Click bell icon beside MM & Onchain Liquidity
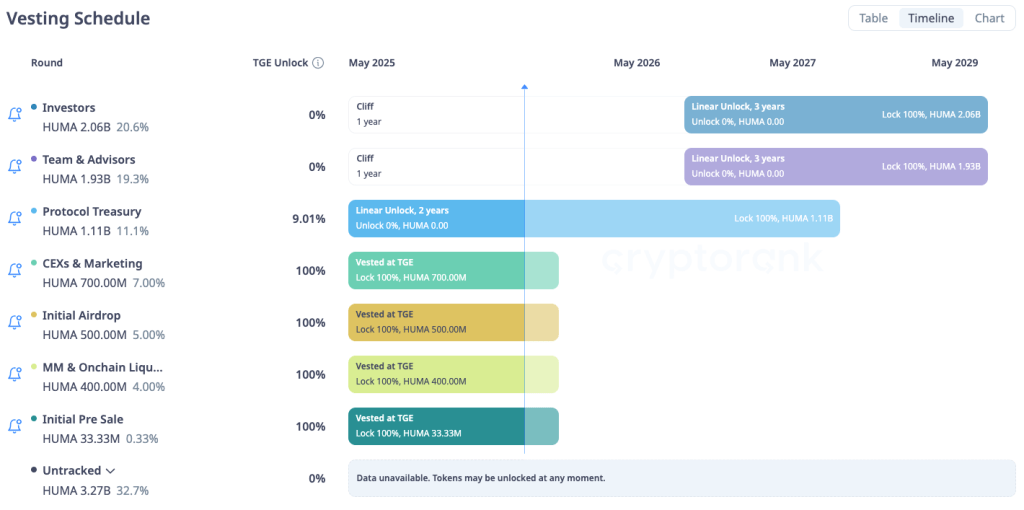The image size is (1024, 510). (x=15, y=375)
